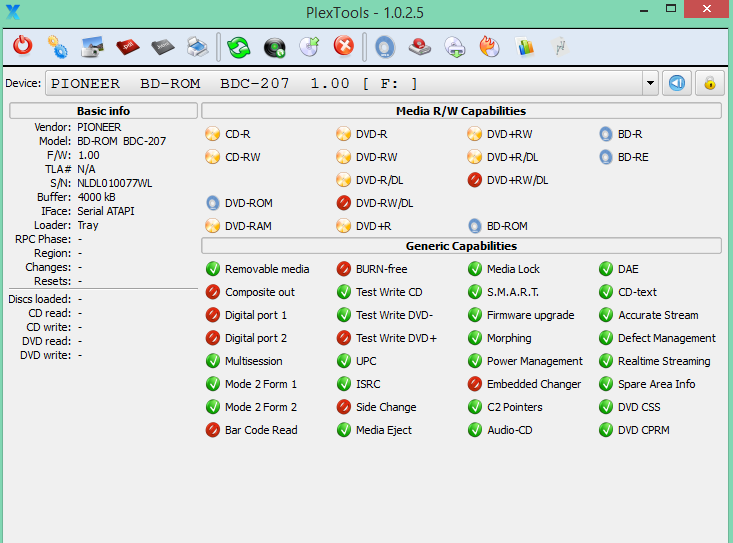Click the disc with green down arrow icon
The width and height of the screenshot is (733, 543).
click(455, 47)
